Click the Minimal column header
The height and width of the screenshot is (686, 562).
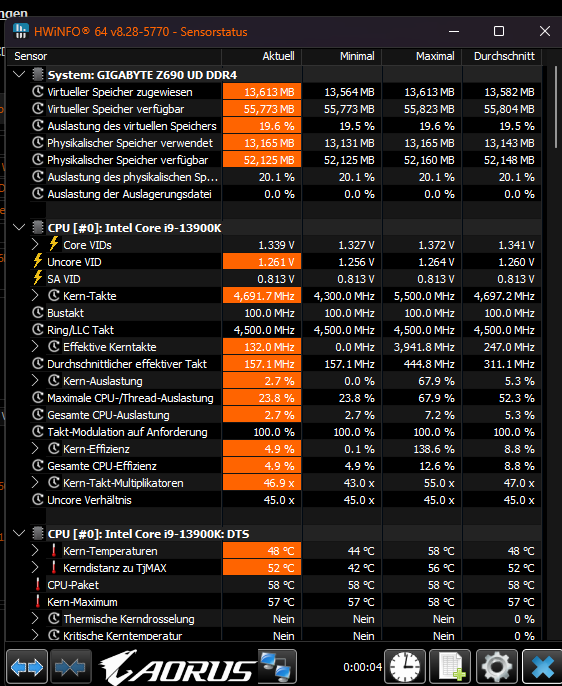pos(342,56)
